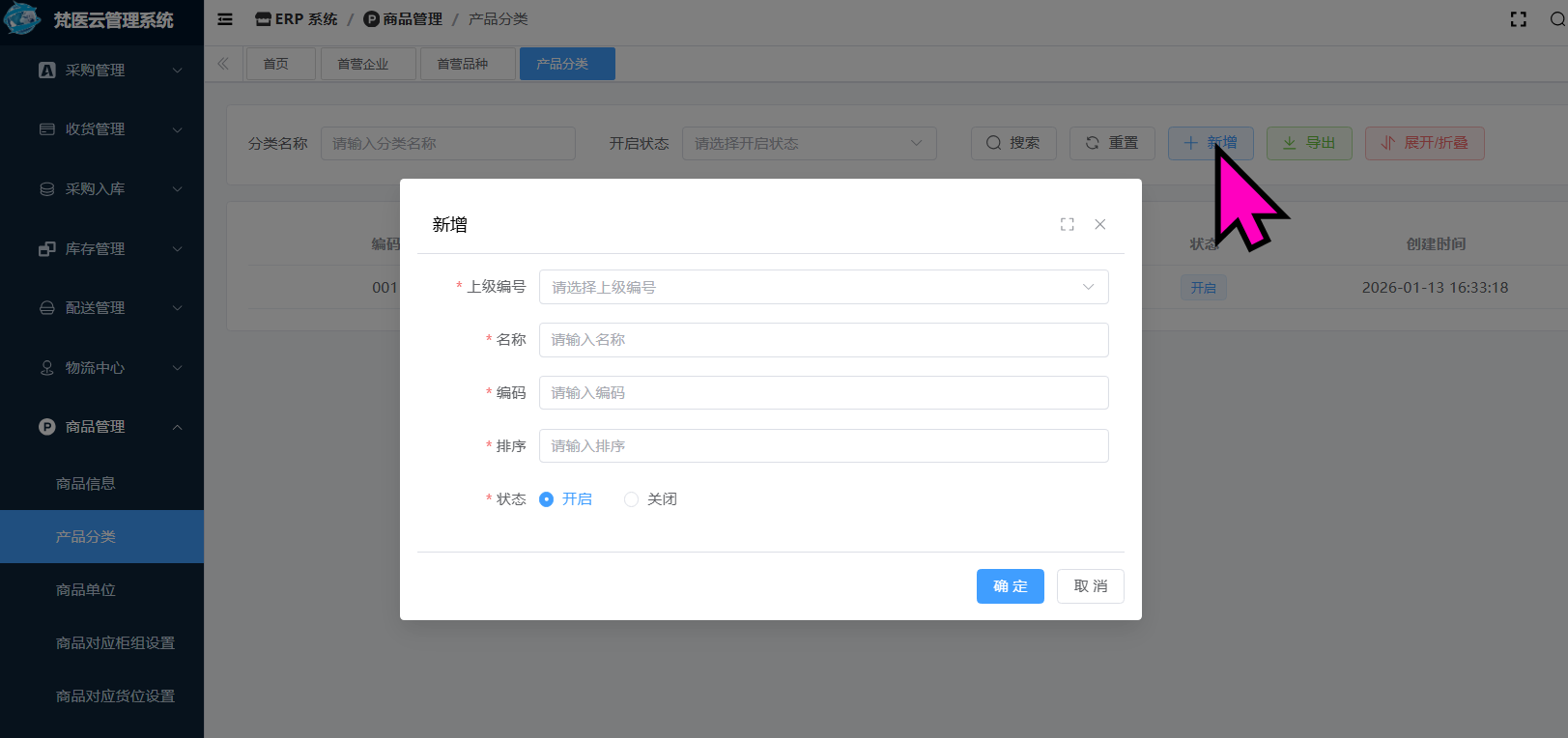Collapse the 商品管理 sidebar menu
Screen dimensions: 1568x738
[177, 427]
